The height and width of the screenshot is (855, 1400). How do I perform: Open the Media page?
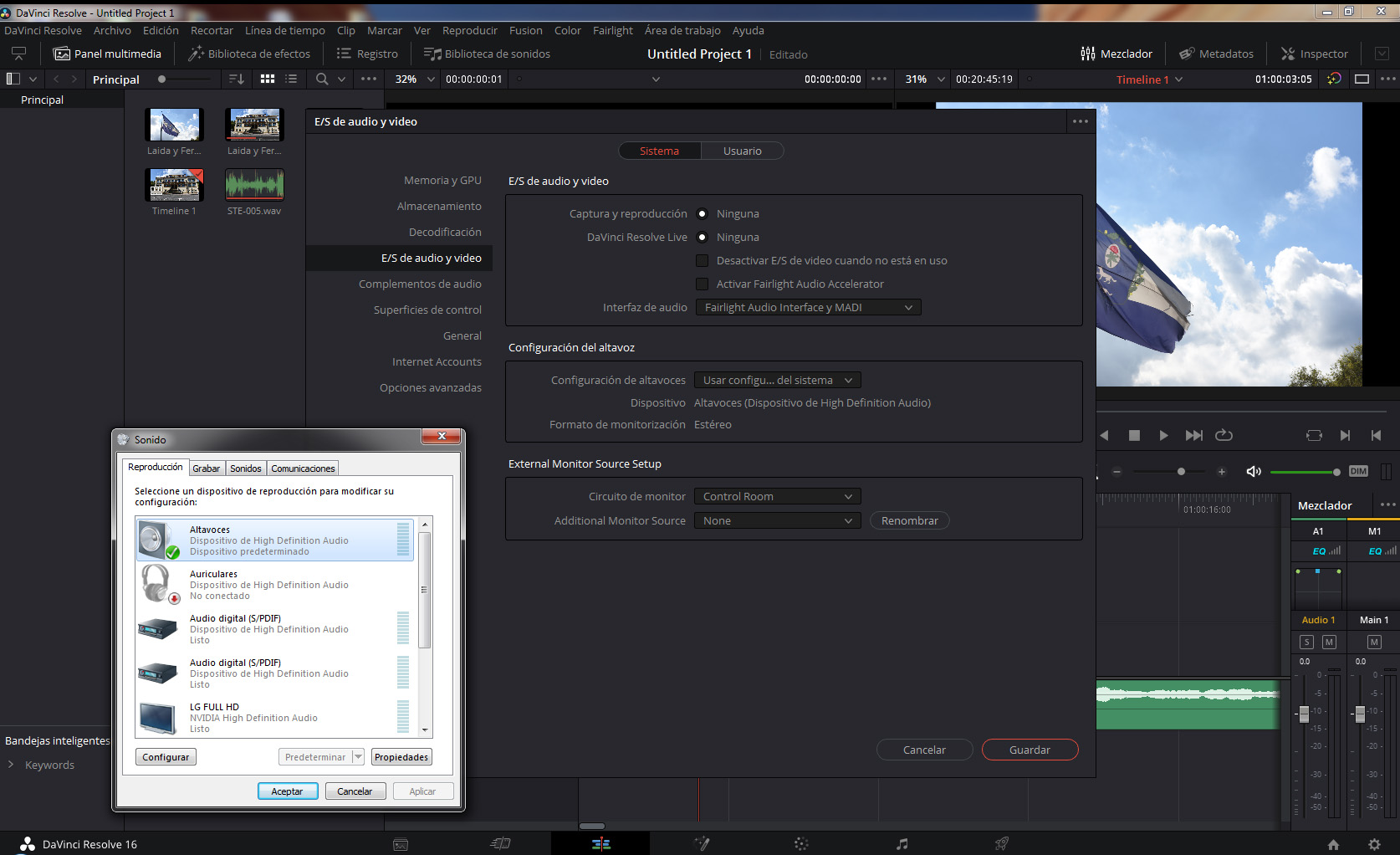tap(401, 844)
